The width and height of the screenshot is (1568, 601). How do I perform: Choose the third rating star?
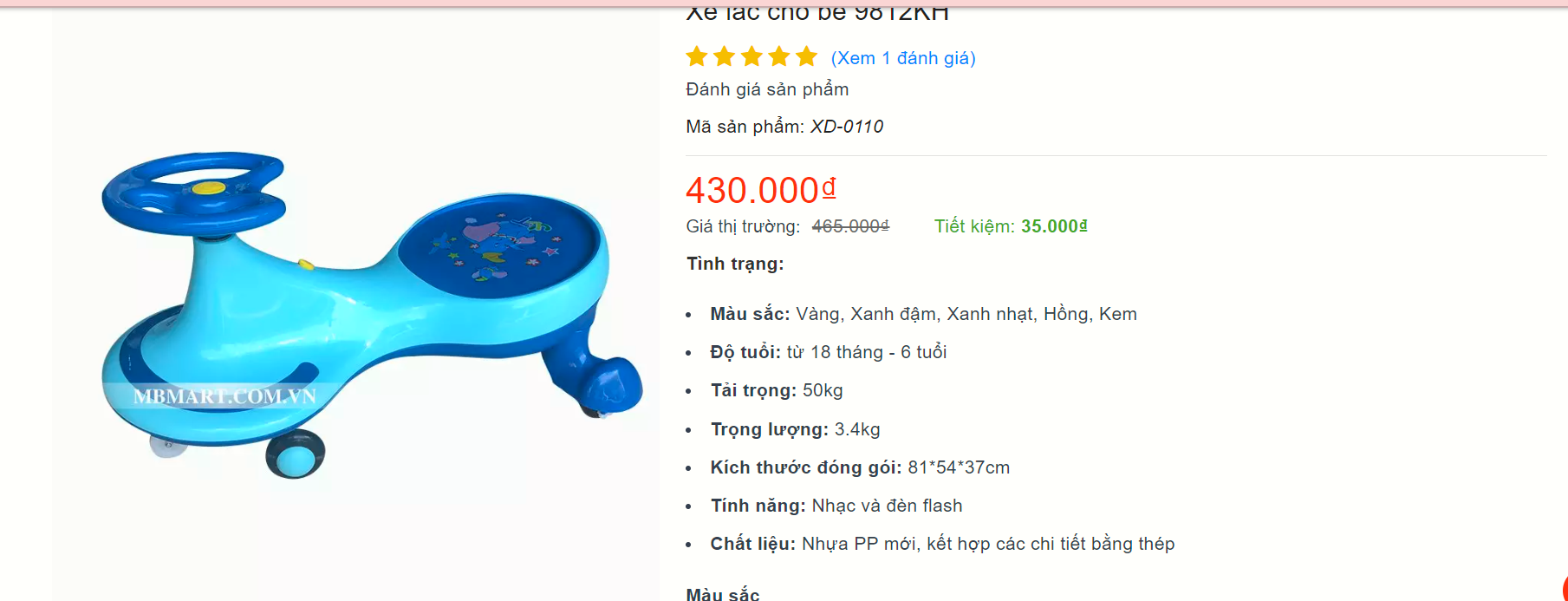click(752, 57)
